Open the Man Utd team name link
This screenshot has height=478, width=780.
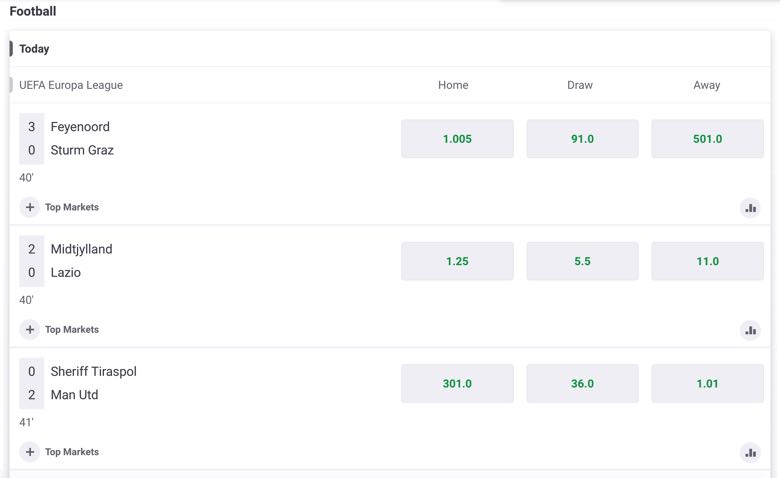click(x=75, y=395)
